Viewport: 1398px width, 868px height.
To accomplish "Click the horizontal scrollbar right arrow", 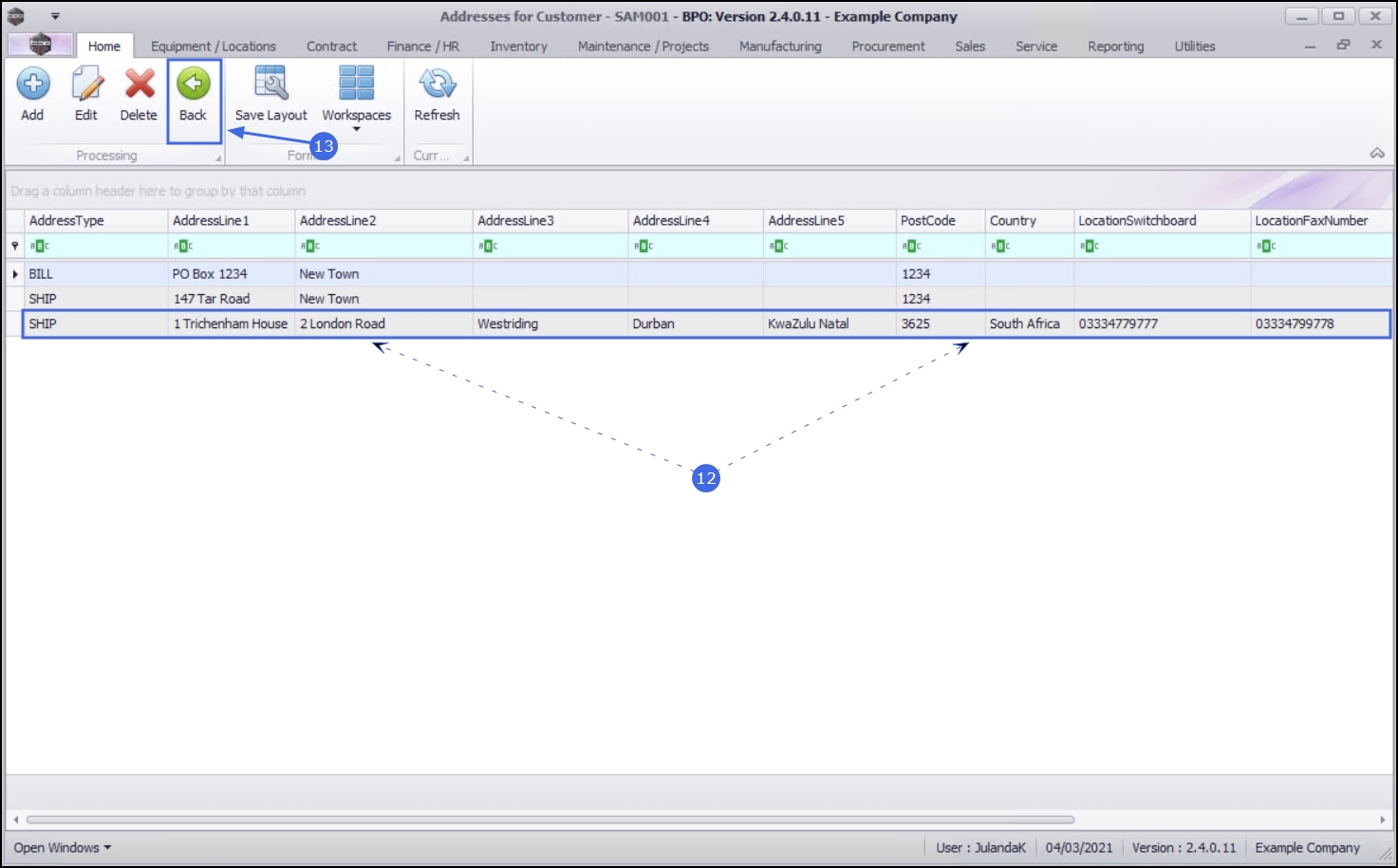I will click(x=1383, y=820).
